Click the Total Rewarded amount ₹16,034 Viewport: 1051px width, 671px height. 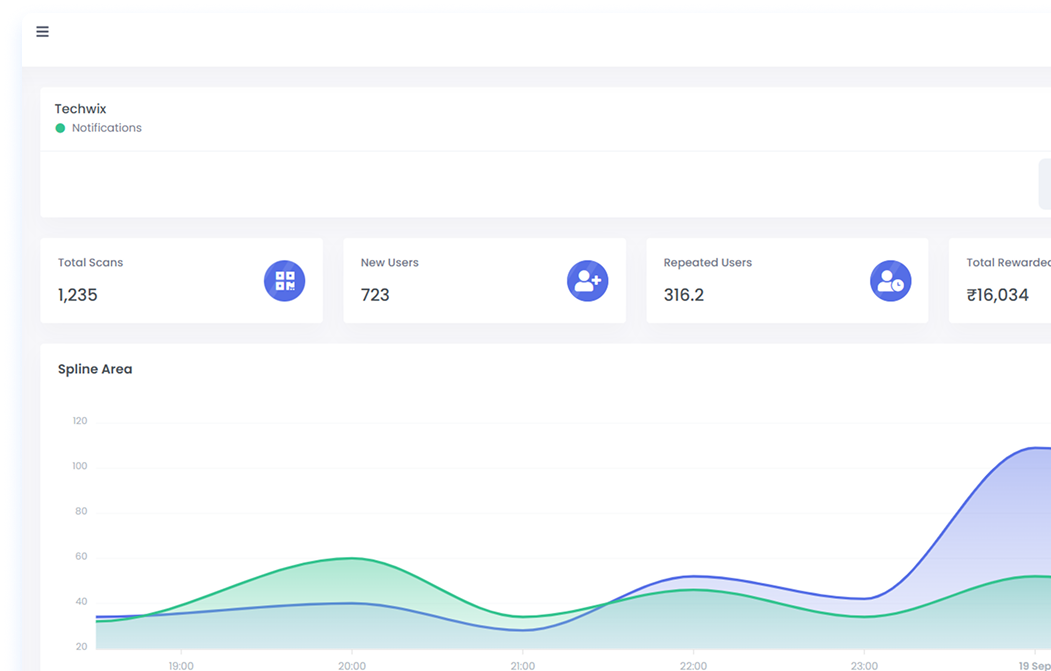[997, 295]
